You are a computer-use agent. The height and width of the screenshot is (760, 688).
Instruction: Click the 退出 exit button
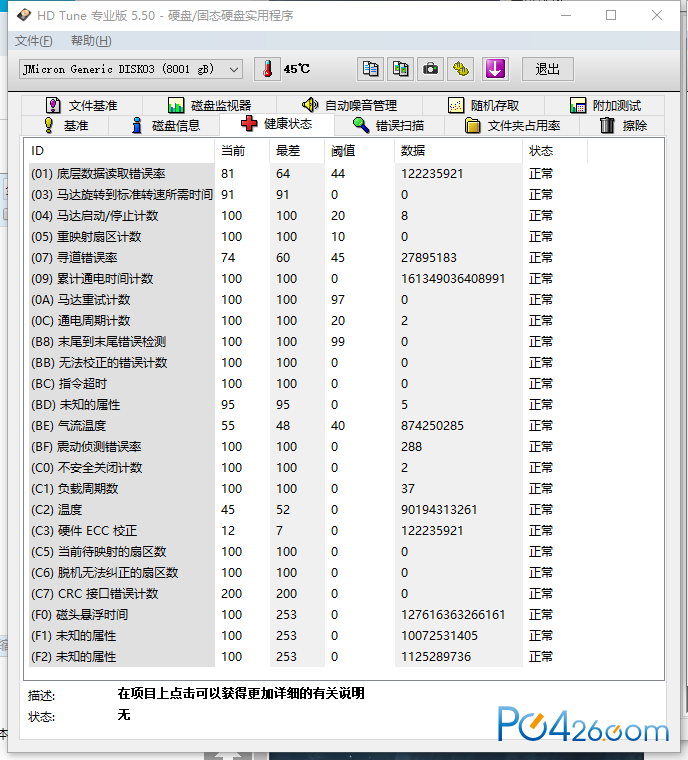click(x=547, y=69)
